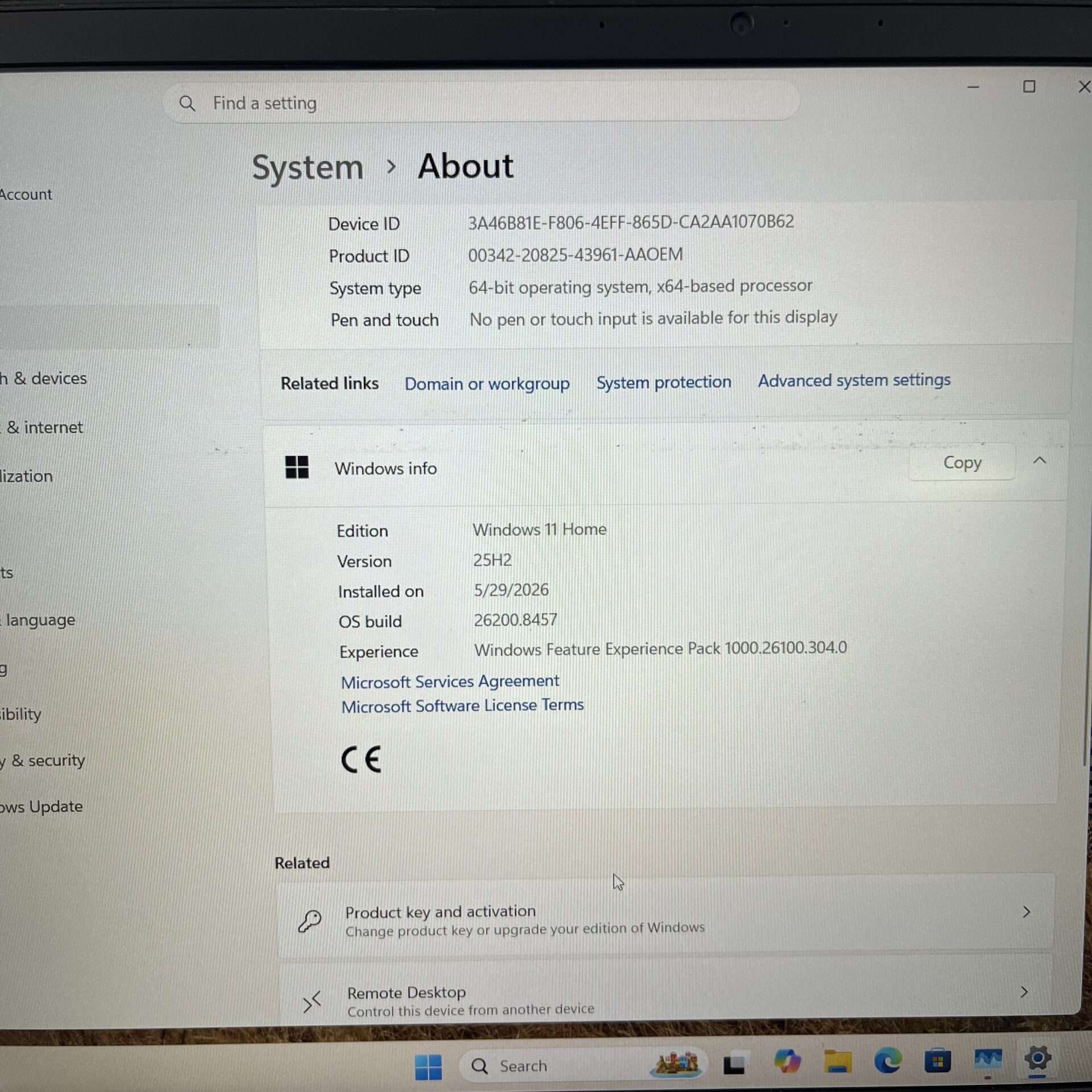Click the Windows logo beside Windows info
Image resolution: width=1092 pixels, height=1092 pixels.
pyautogui.click(x=297, y=467)
